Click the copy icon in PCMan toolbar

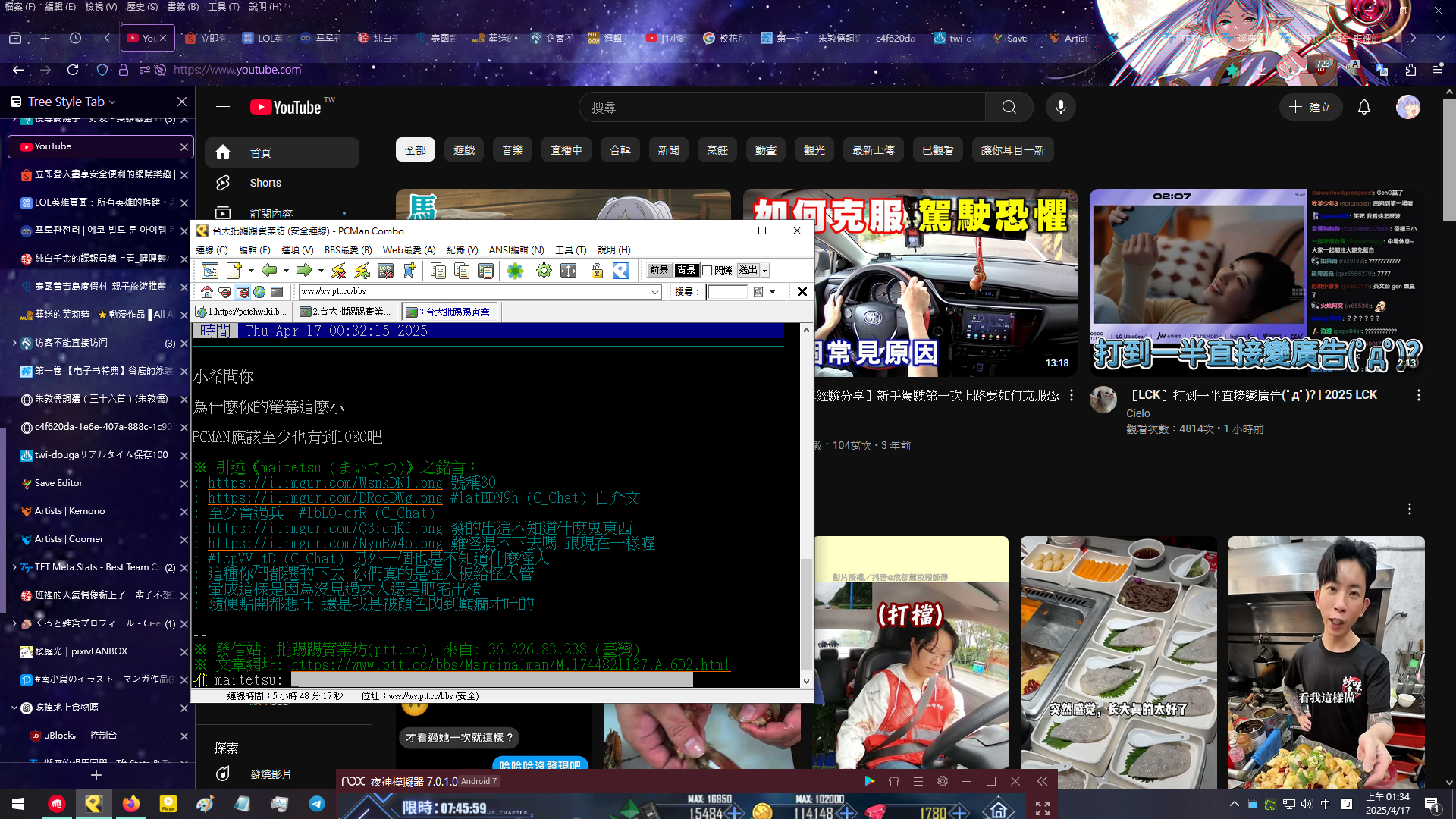(x=438, y=271)
